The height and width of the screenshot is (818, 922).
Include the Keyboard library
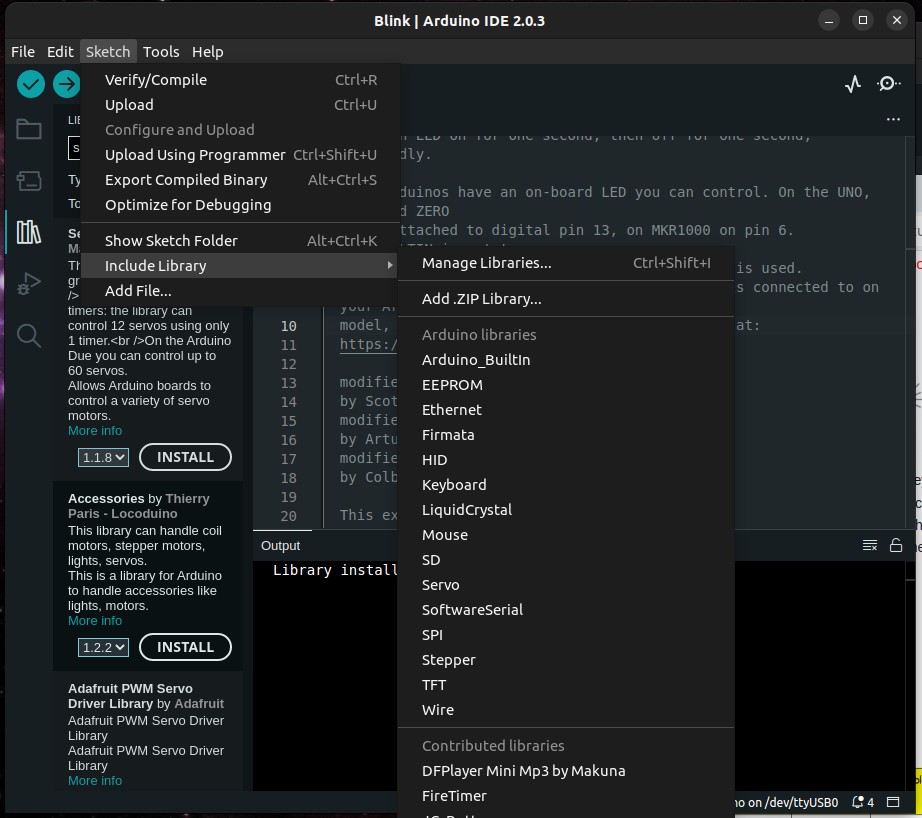[566, 485]
